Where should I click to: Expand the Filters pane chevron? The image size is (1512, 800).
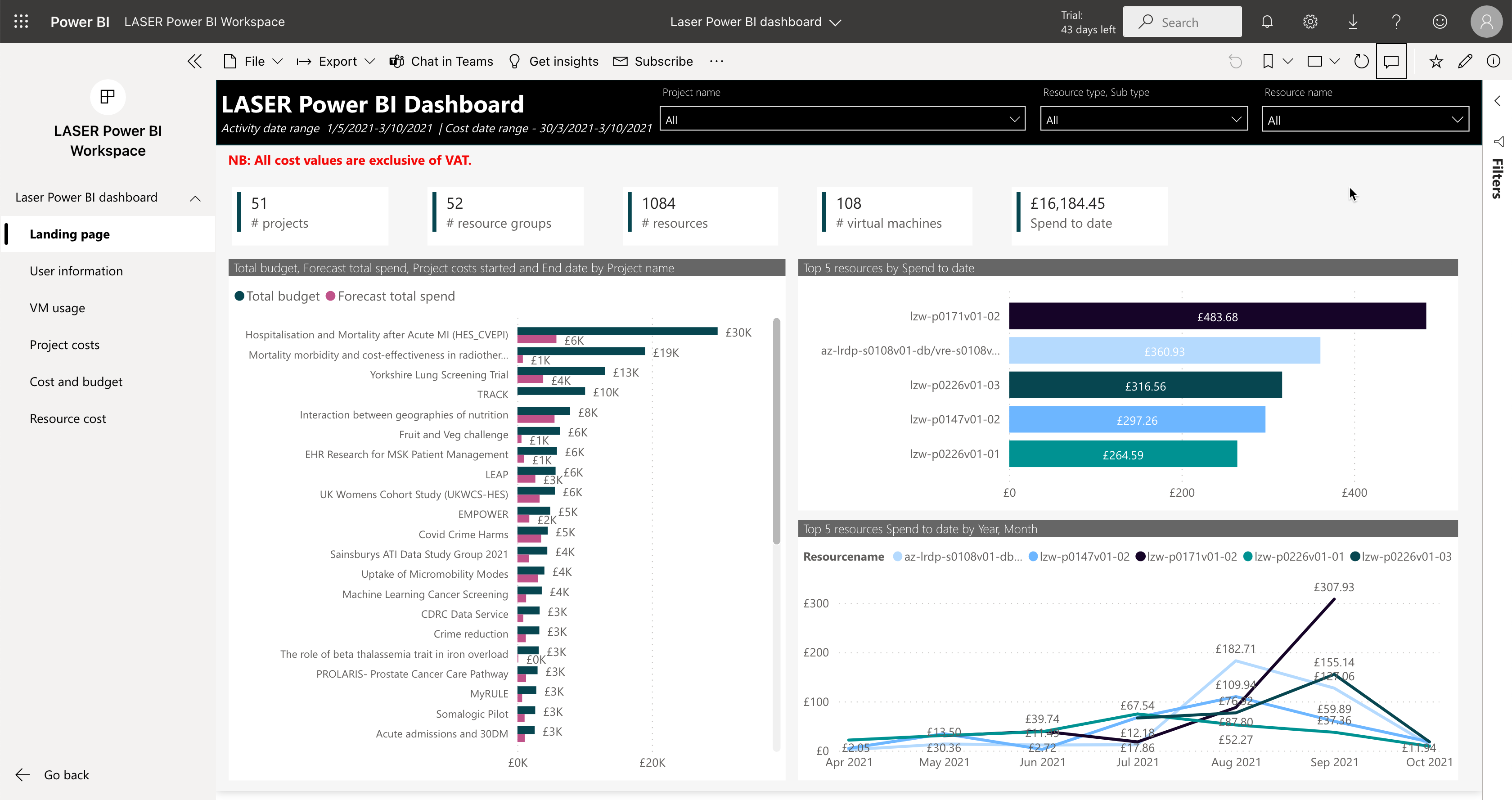click(1497, 101)
